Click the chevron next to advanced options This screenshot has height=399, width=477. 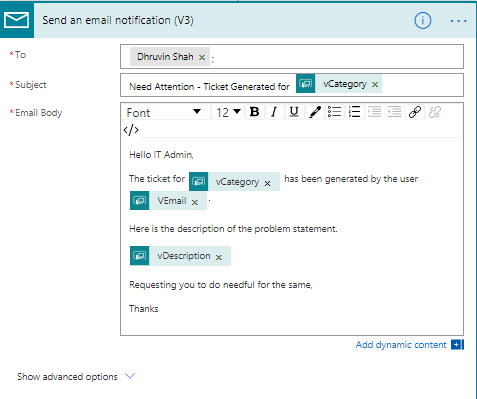130,376
